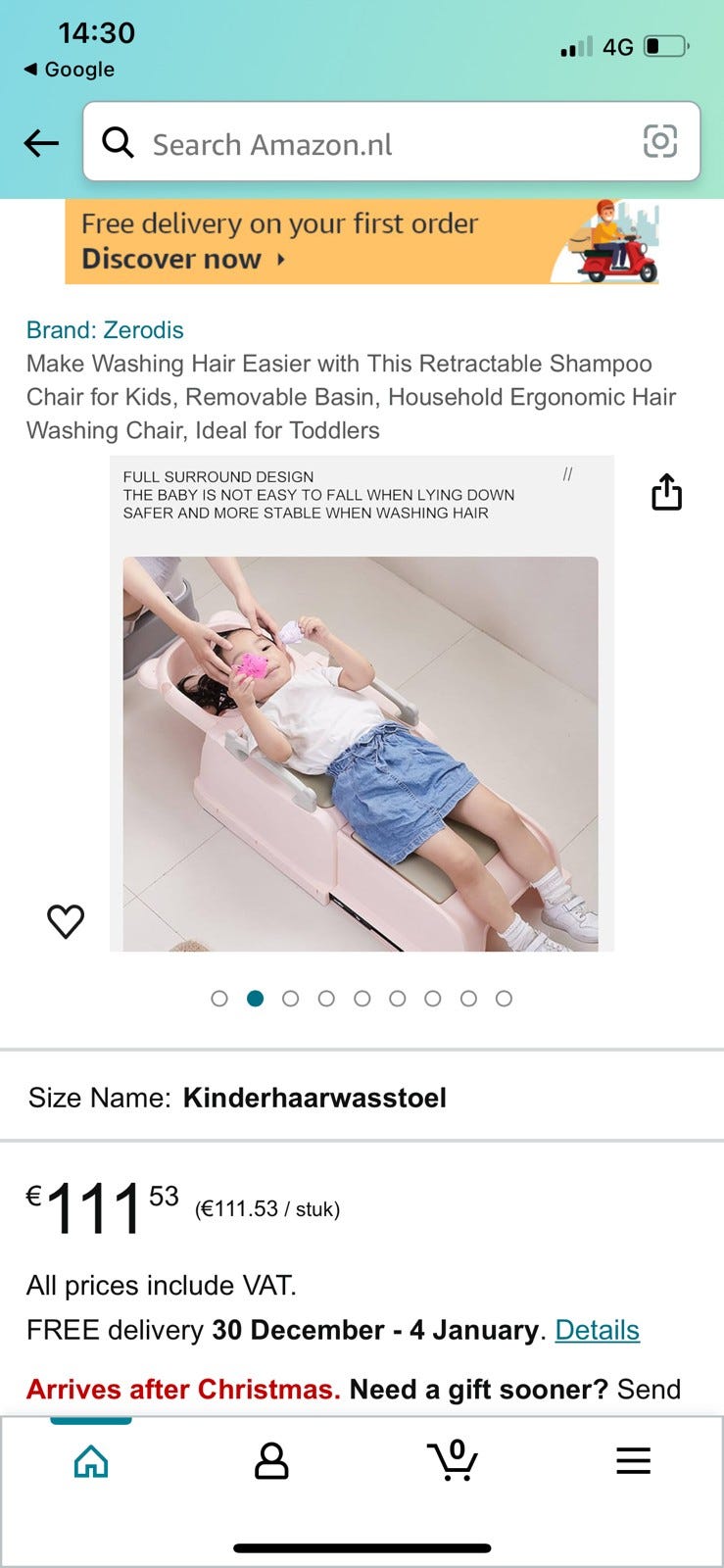
Task: Select first image carousel dot
Action: click(x=219, y=999)
